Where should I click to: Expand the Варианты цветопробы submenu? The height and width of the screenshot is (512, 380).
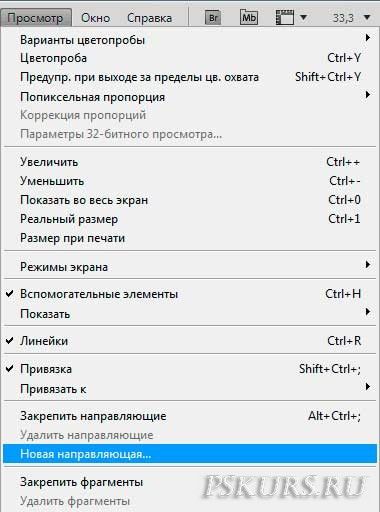(190, 40)
